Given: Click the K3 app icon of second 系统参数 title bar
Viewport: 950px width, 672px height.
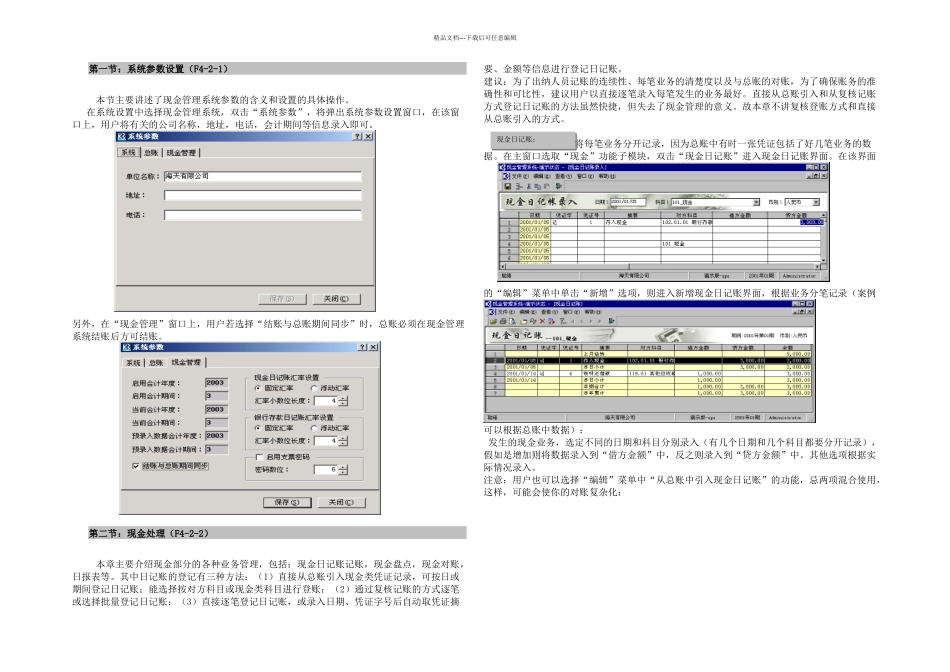Looking at the screenshot, I should 126,347.
